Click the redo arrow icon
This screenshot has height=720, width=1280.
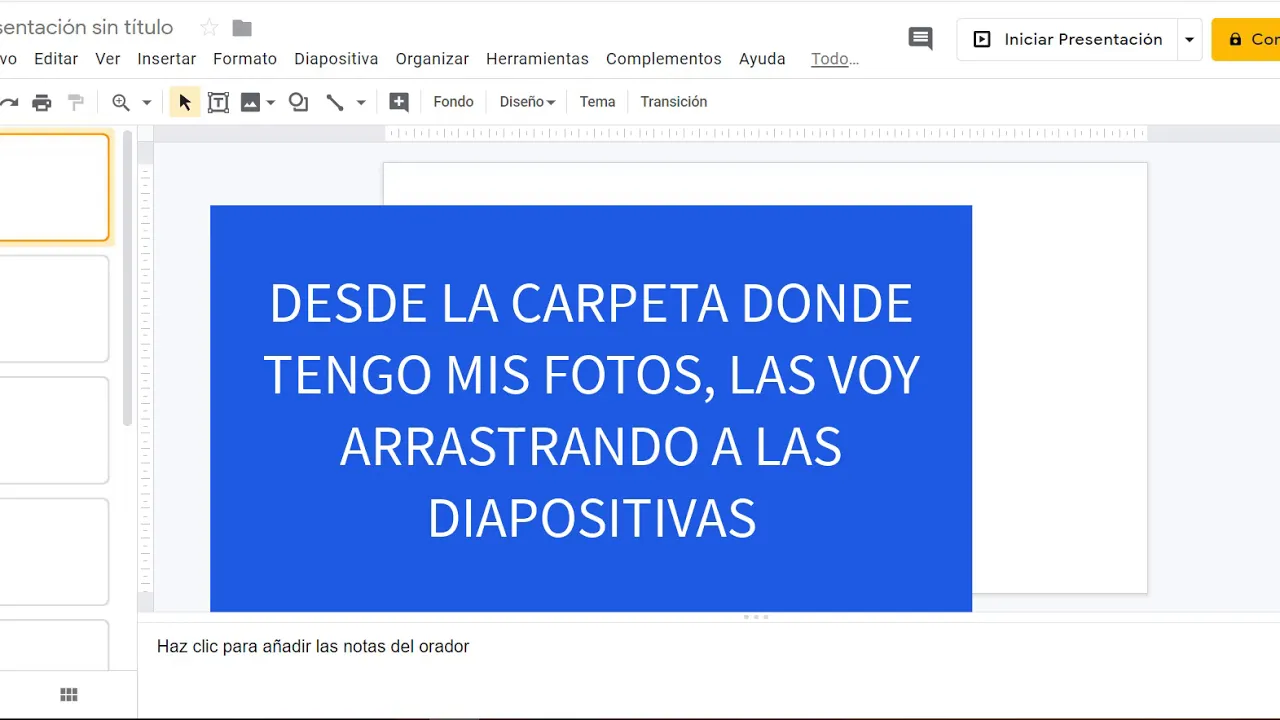[x=9, y=102]
